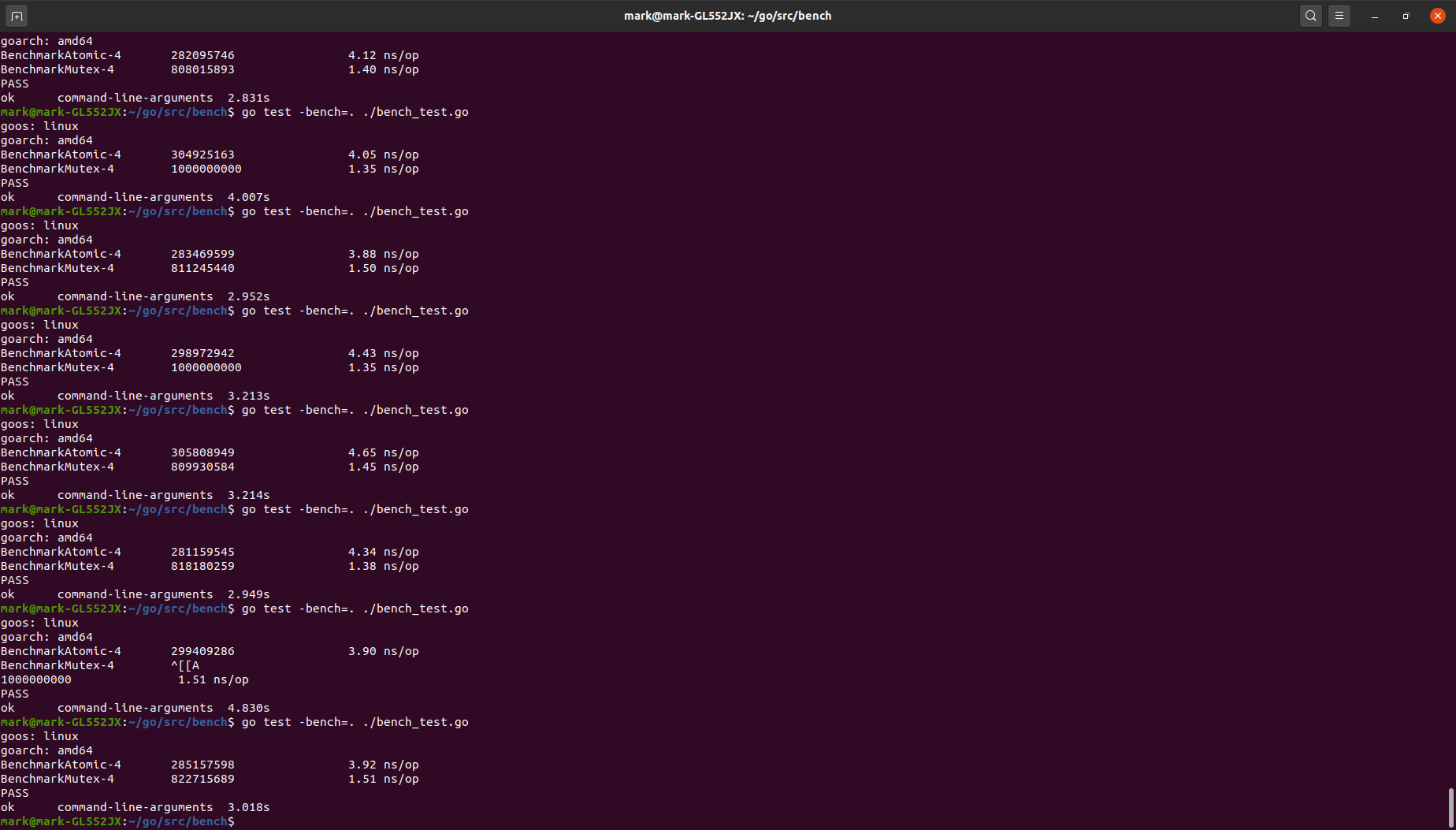This screenshot has height=830, width=1456.
Task: Click the 3.018s run time value
Action: click(248, 807)
